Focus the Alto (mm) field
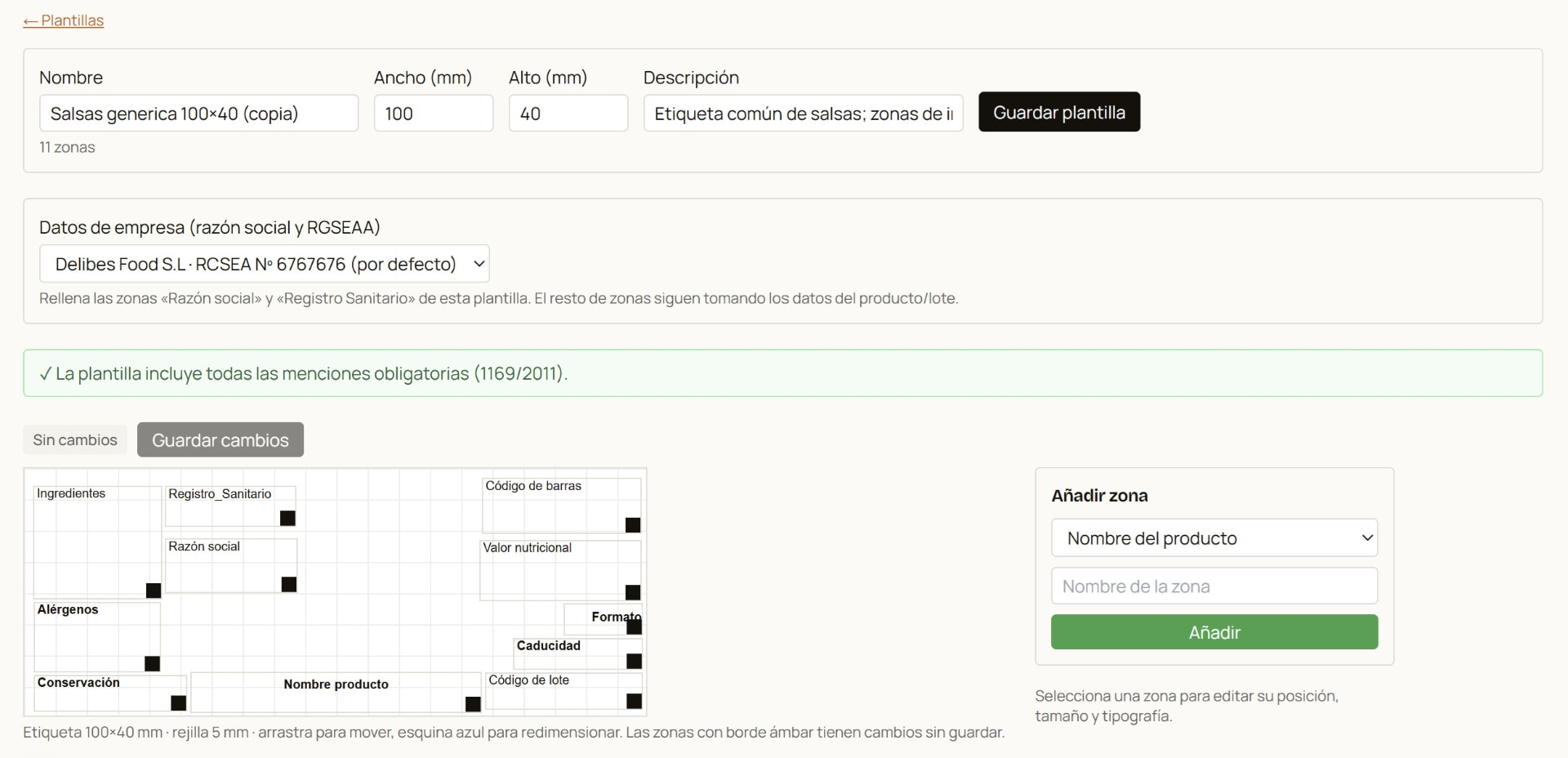Screen dimensions: 1568x758 coord(568,114)
